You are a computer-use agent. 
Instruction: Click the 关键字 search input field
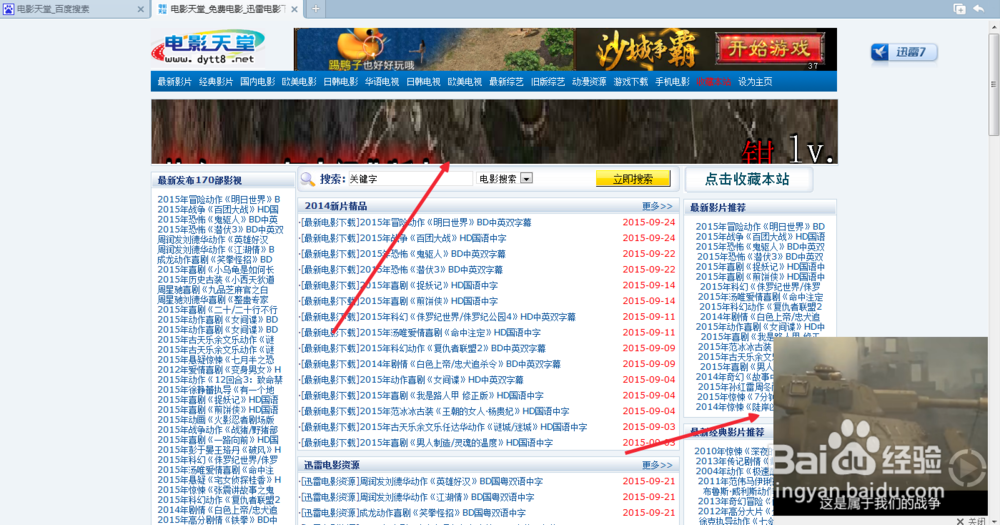point(409,179)
